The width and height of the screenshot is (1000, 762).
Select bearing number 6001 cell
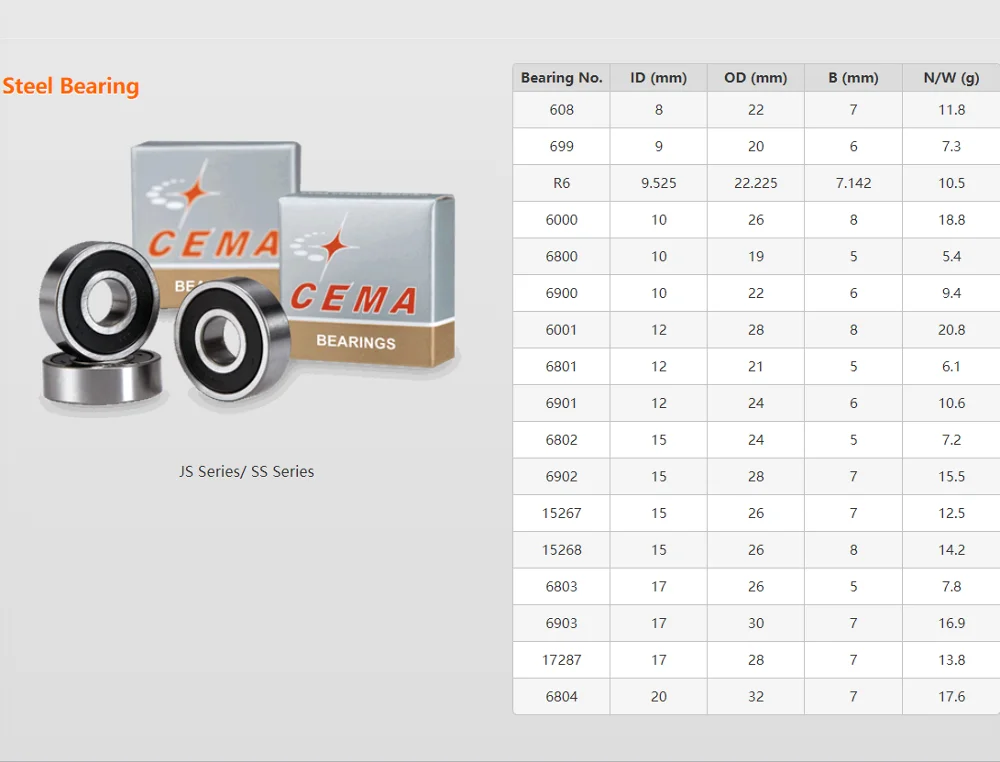(561, 330)
